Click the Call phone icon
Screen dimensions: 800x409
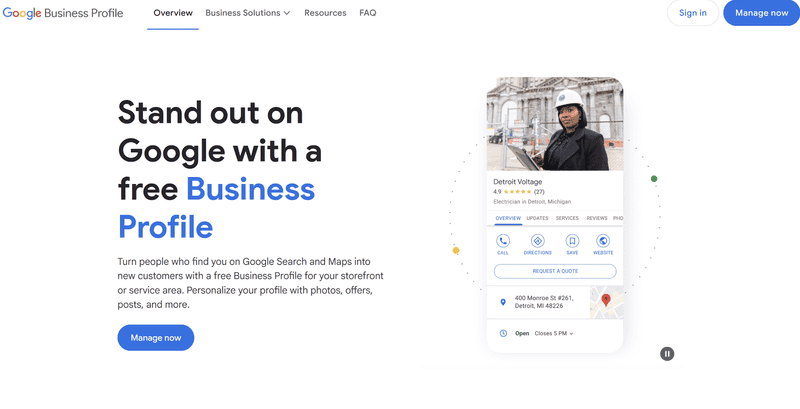click(503, 241)
